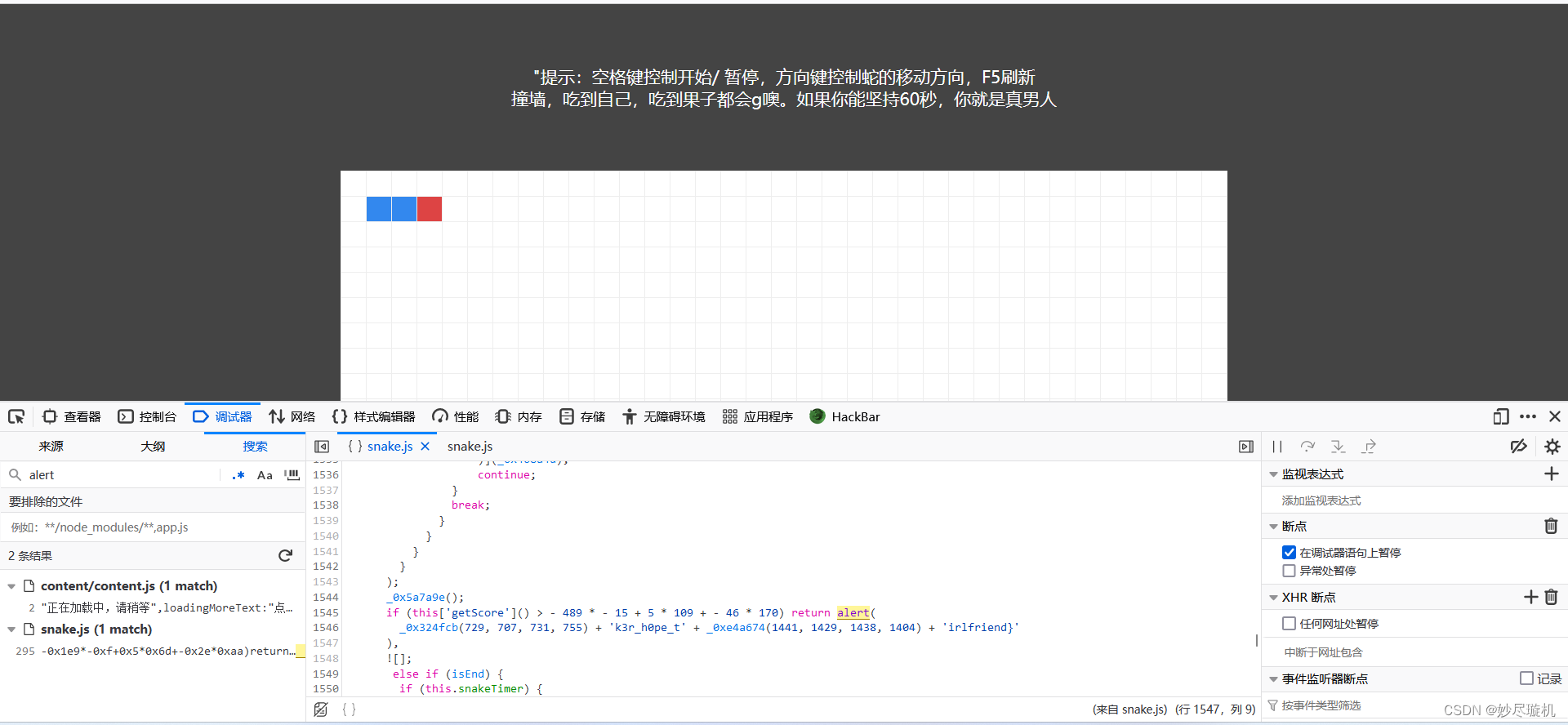This screenshot has width=1568, height=725.
Task: Click the search field containing alert
Action: click(122, 475)
